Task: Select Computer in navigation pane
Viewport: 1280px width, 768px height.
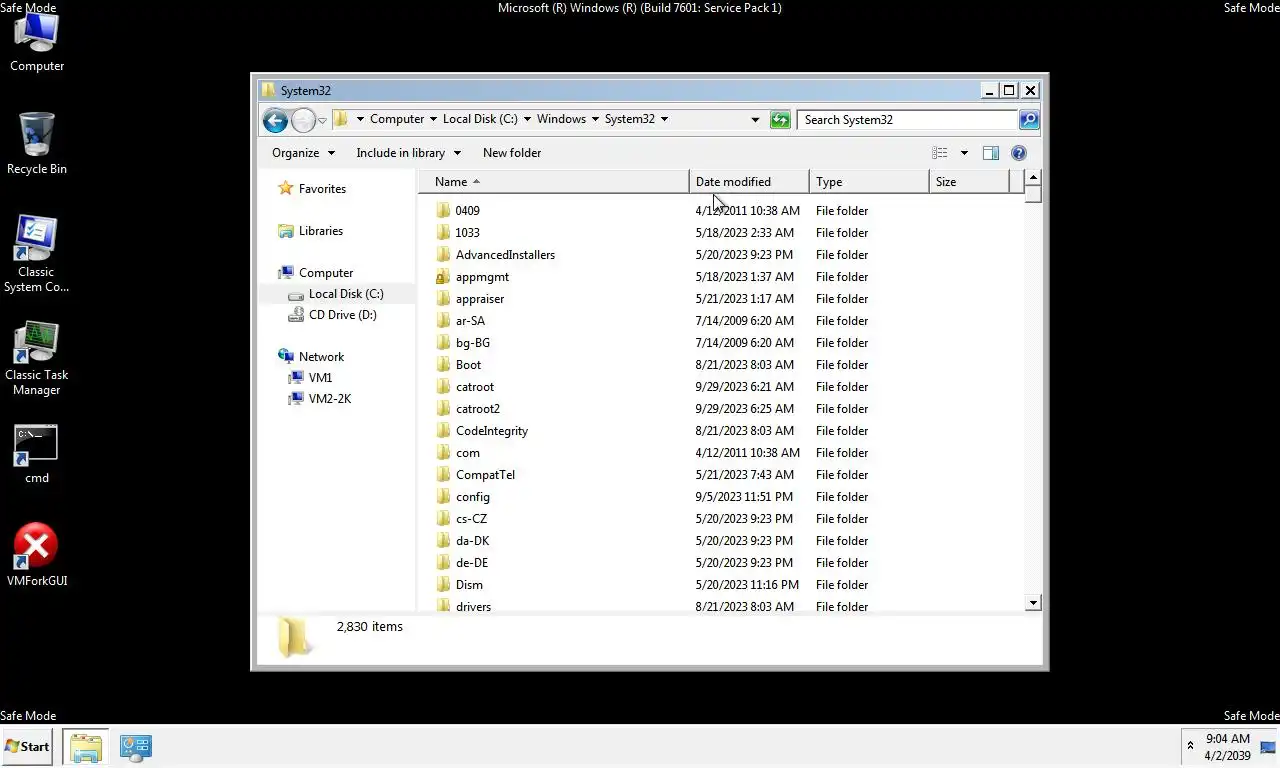Action: coord(316,273)
